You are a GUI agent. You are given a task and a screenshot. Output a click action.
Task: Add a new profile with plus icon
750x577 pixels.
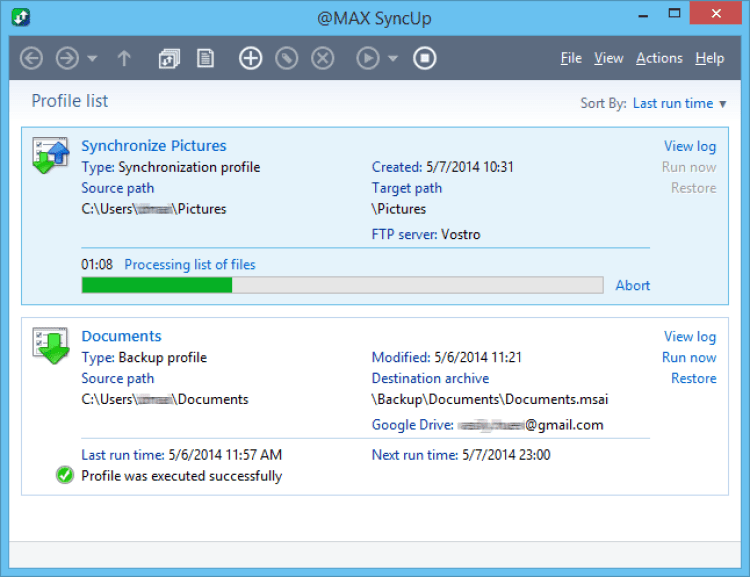point(250,59)
